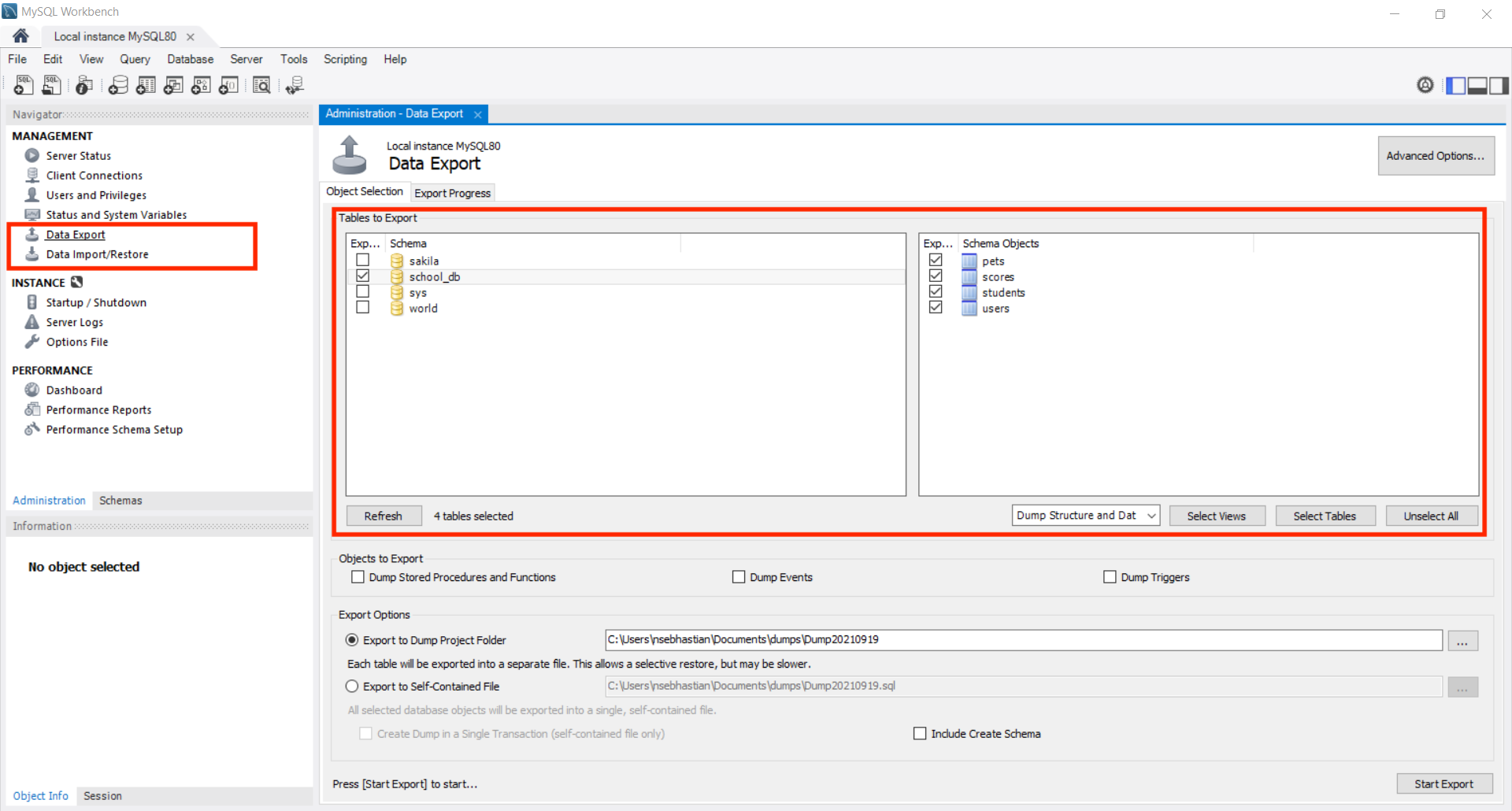The height and width of the screenshot is (811, 1512).
Task: Browse for dump project folder path
Action: pos(1462,641)
